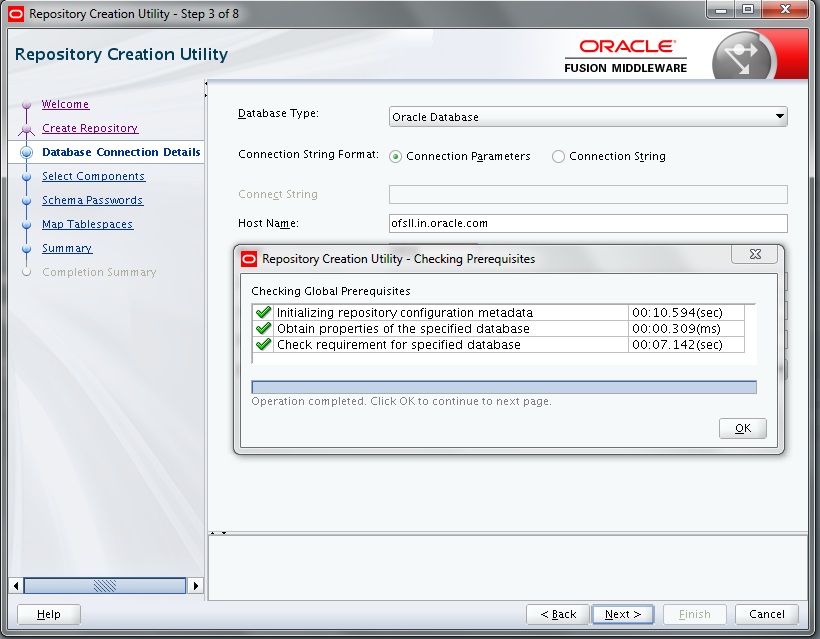The height and width of the screenshot is (639, 820).
Task: Open the Map Tablespaces step
Action: [x=87, y=224]
